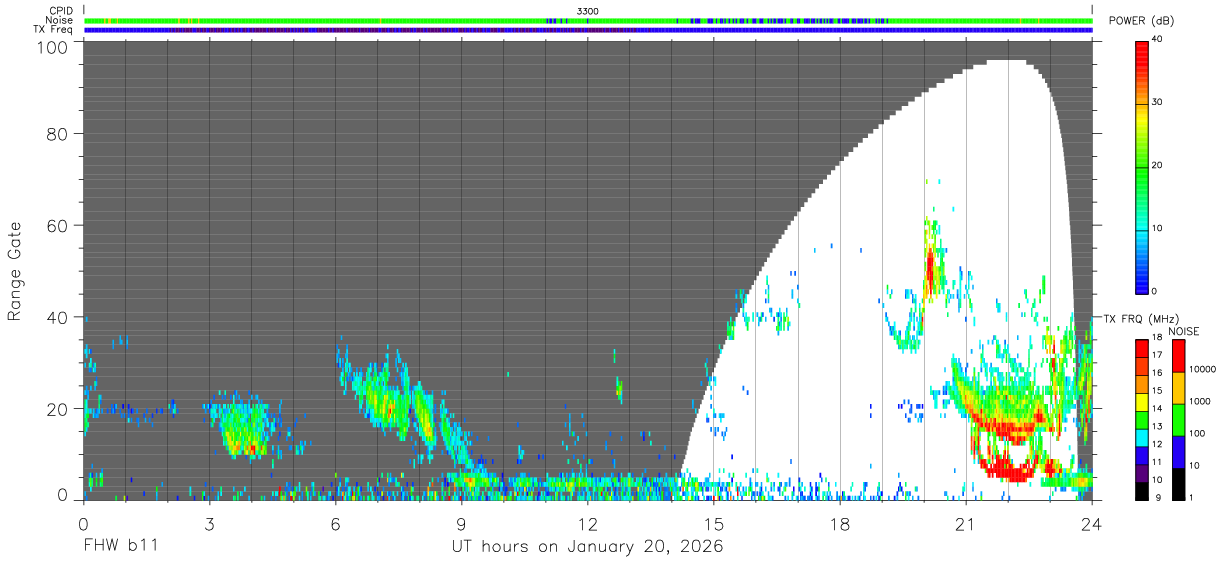Click the NOISE color scale bar
Viewport: 1228px width, 567px height.
click(x=1177, y=418)
